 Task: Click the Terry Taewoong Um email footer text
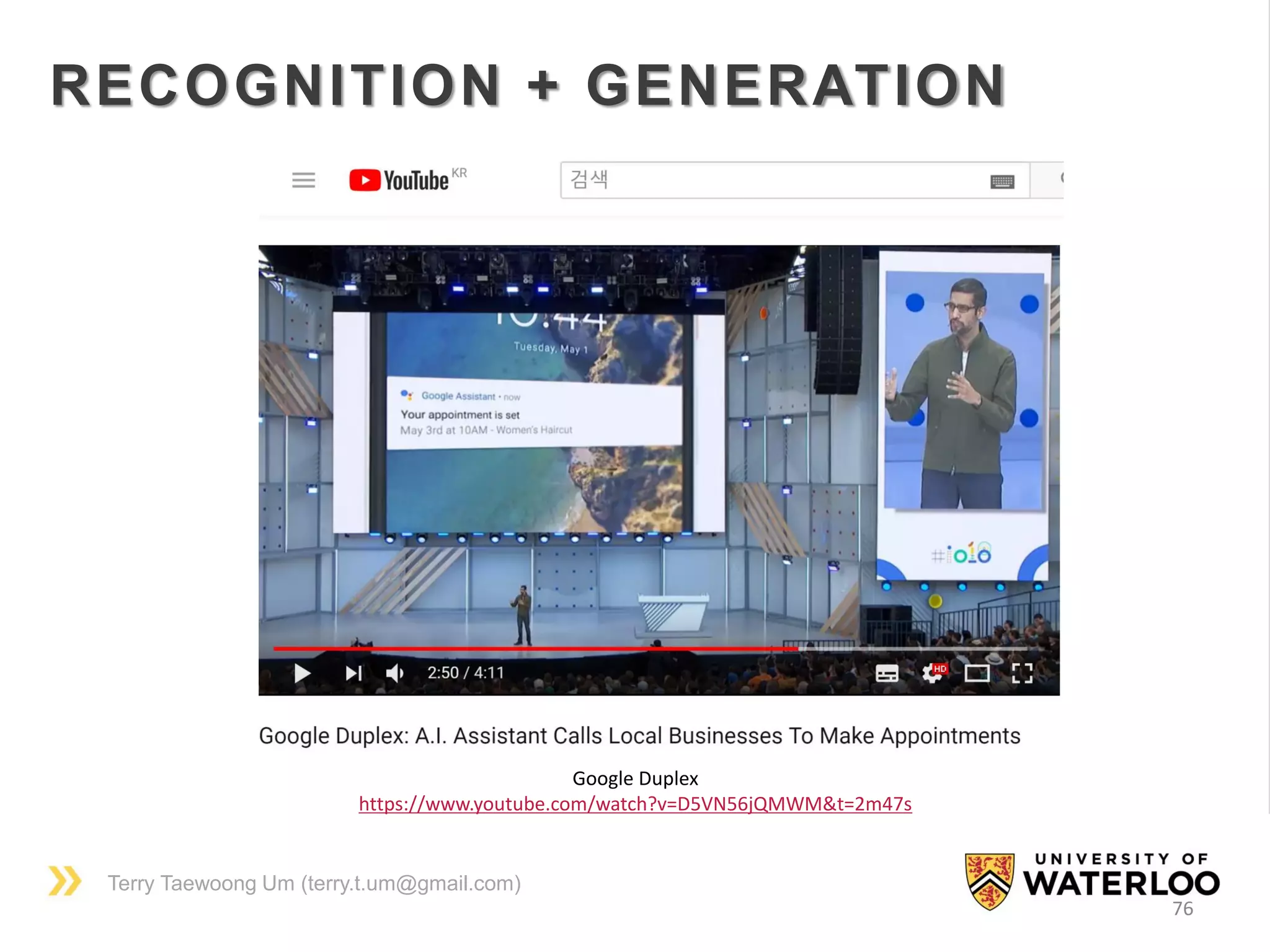tap(314, 883)
